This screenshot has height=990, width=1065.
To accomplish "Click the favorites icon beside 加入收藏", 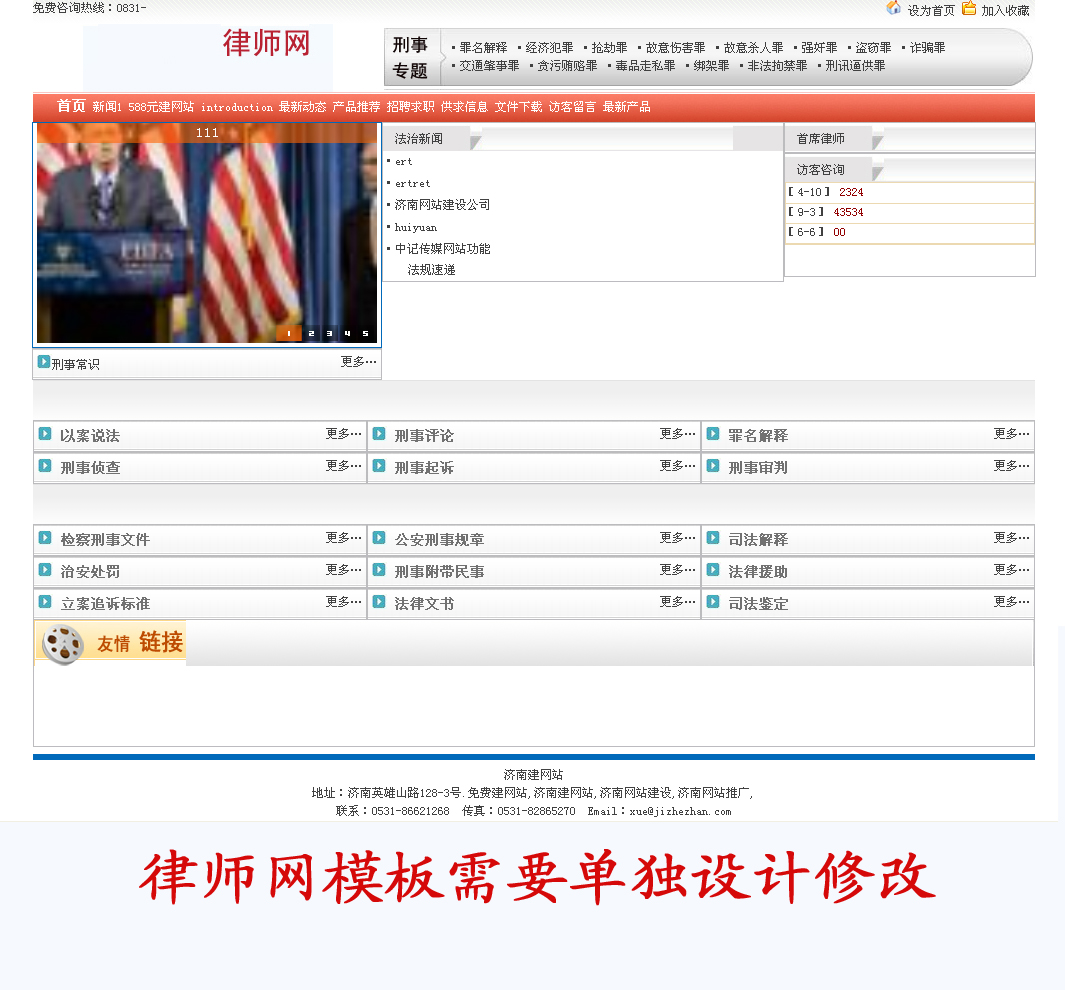I will coord(969,9).
